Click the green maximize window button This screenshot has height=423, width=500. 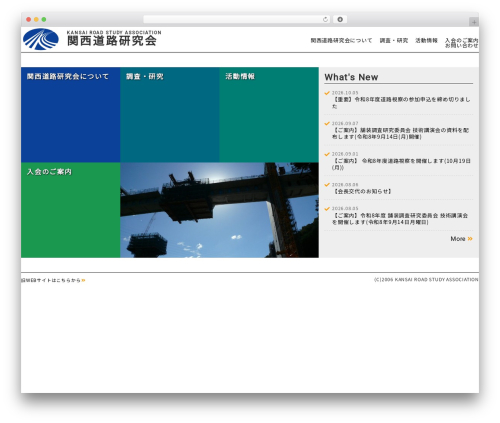coord(44,20)
